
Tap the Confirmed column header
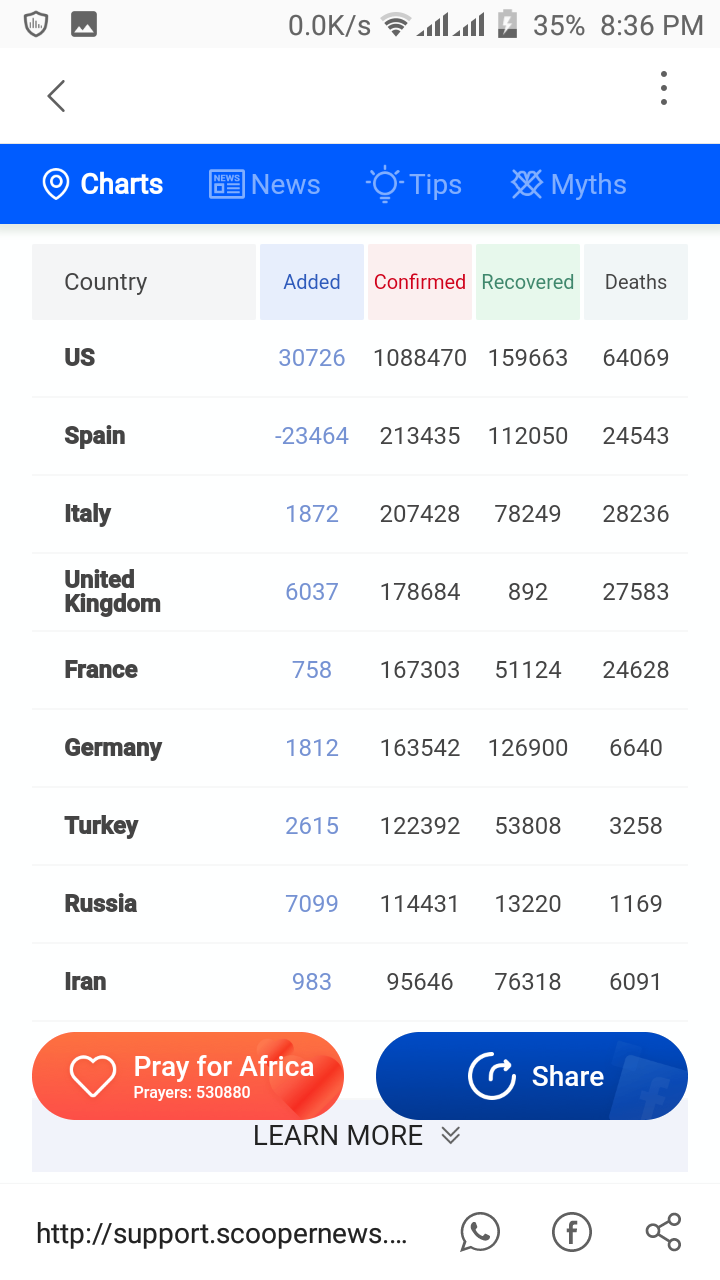[x=420, y=282]
